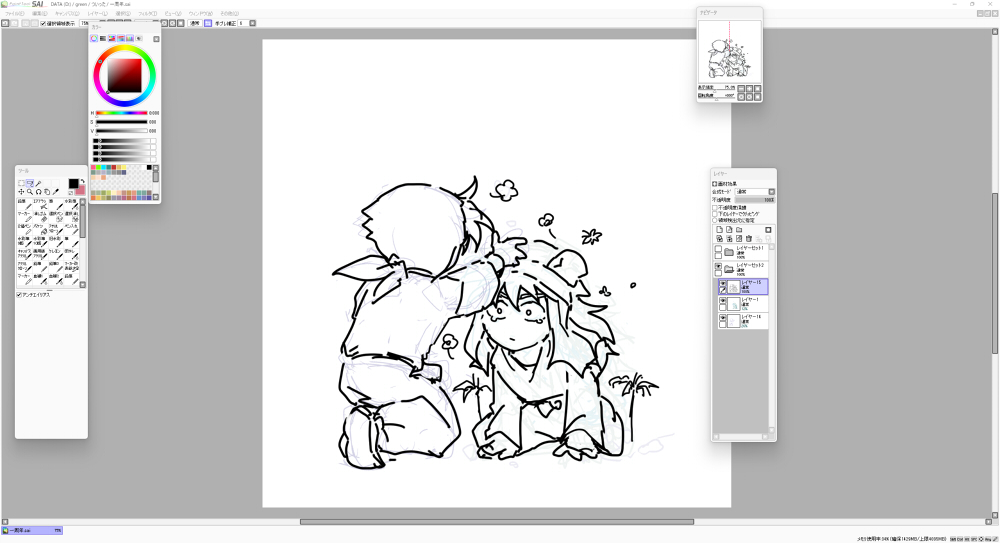Collapse the レイヤーセット2 layer folder
This screenshot has height=543, width=1000.
[728, 269]
